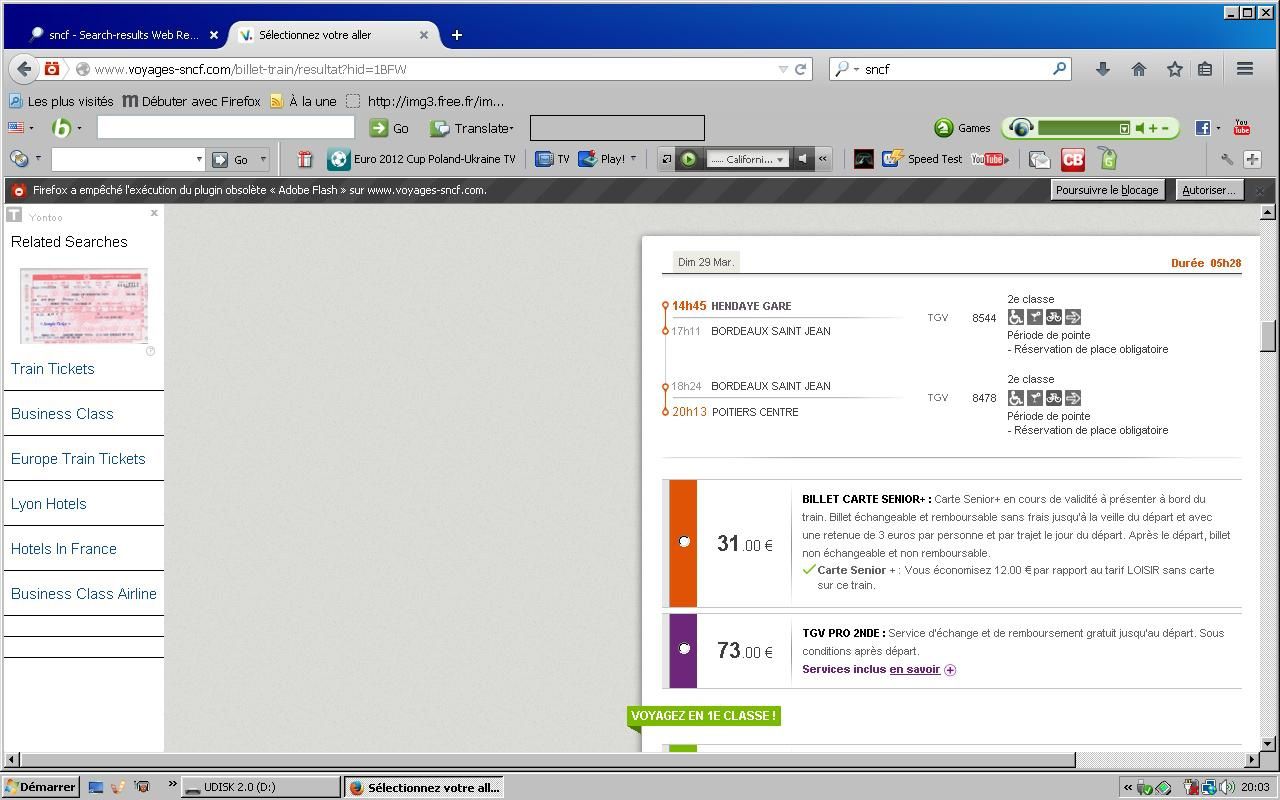Expand the CD search engine dropdown

tap(38, 158)
